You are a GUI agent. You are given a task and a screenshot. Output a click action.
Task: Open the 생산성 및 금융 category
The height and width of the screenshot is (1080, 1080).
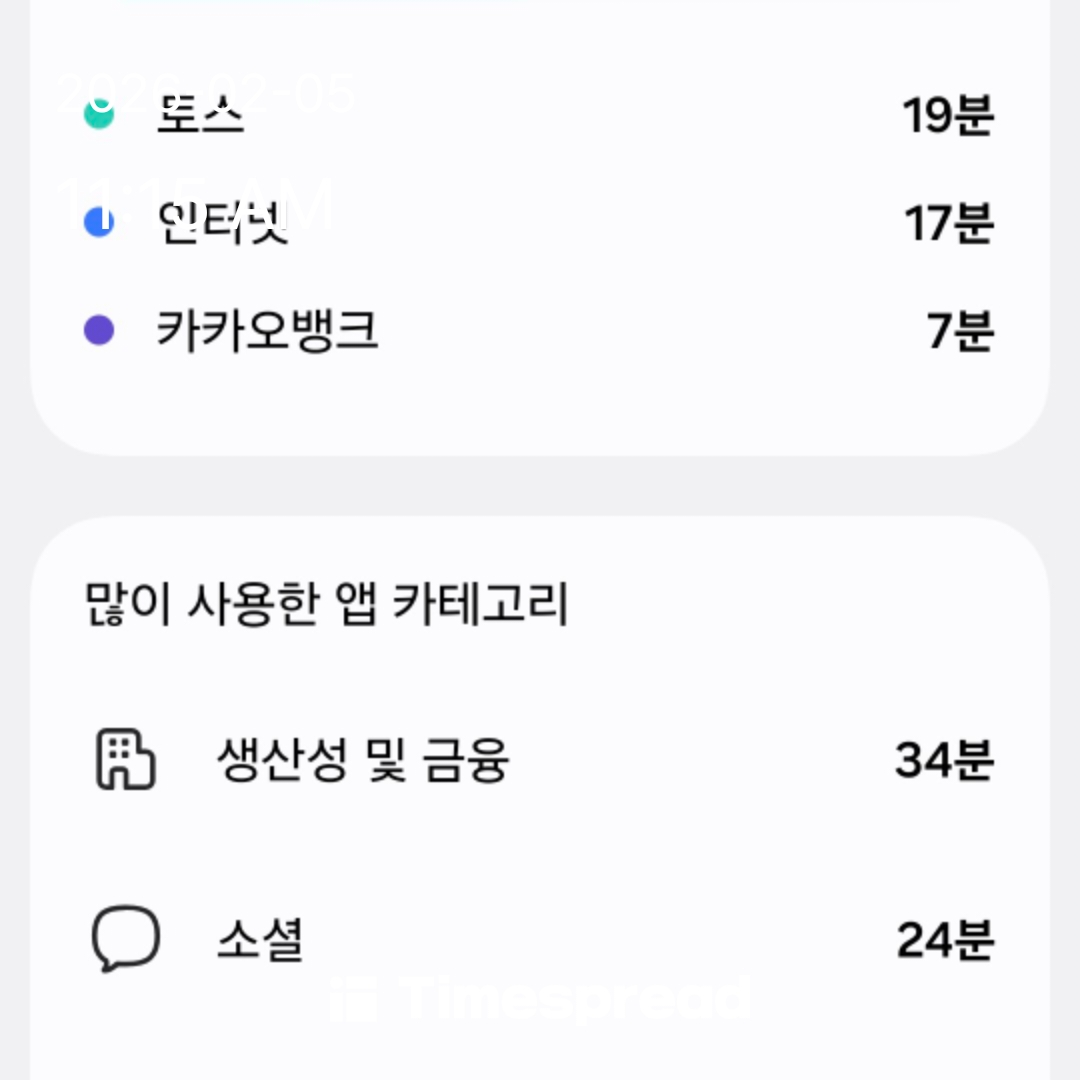click(x=362, y=761)
